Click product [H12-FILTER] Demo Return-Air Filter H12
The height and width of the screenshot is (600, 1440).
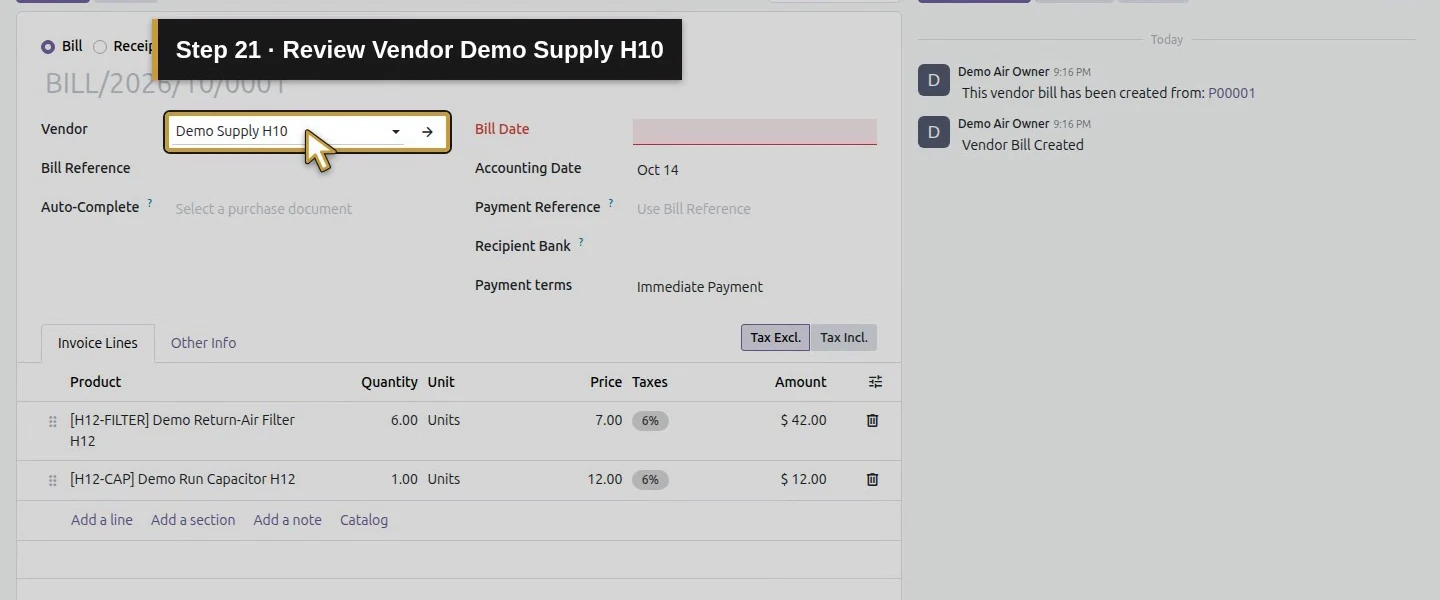(x=182, y=430)
